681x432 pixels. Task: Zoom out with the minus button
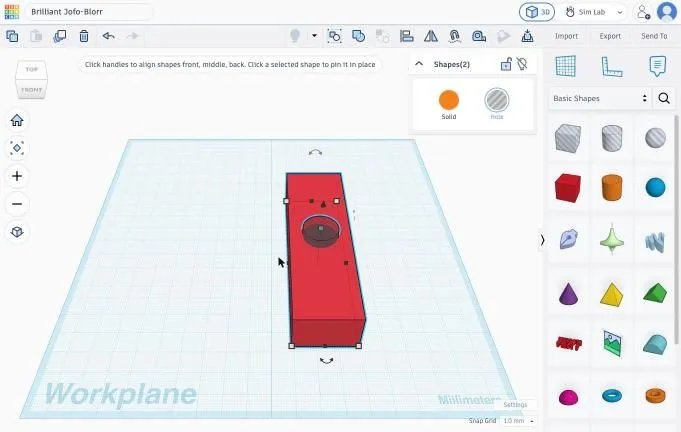[17, 204]
